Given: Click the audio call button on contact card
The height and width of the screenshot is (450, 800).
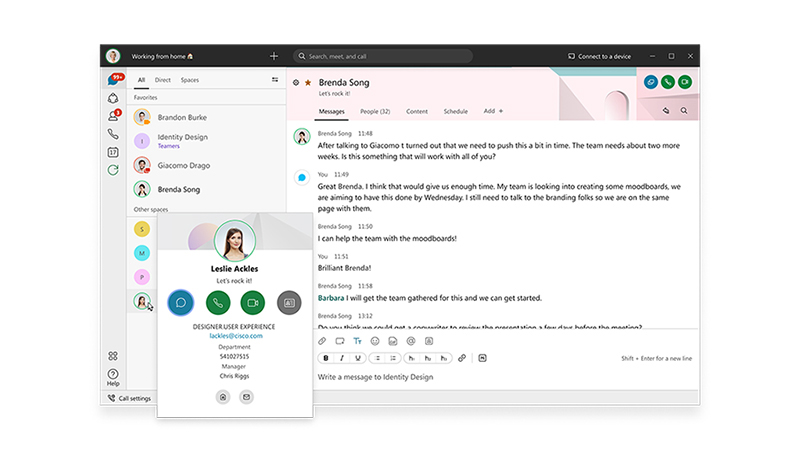Looking at the screenshot, I should 218,303.
